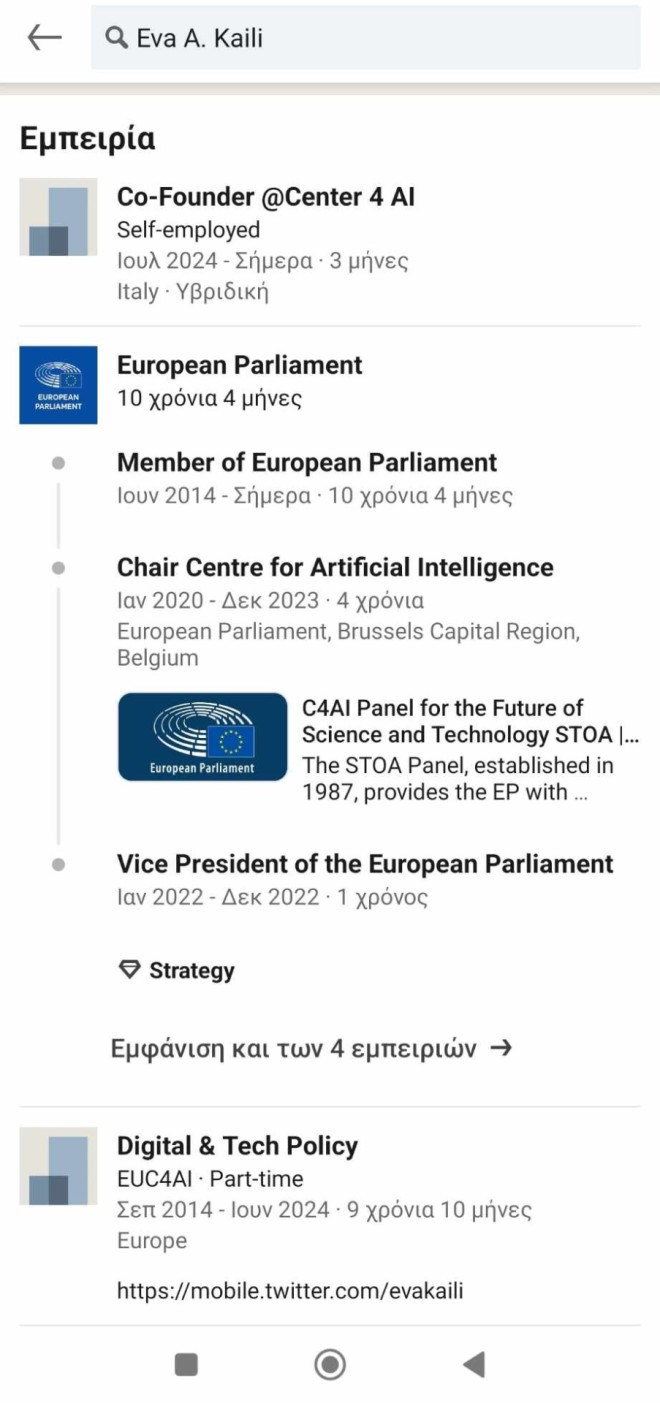Open the Center 4 AI company logo
Viewport: 660px width, 1403px height.
coord(58,217)
